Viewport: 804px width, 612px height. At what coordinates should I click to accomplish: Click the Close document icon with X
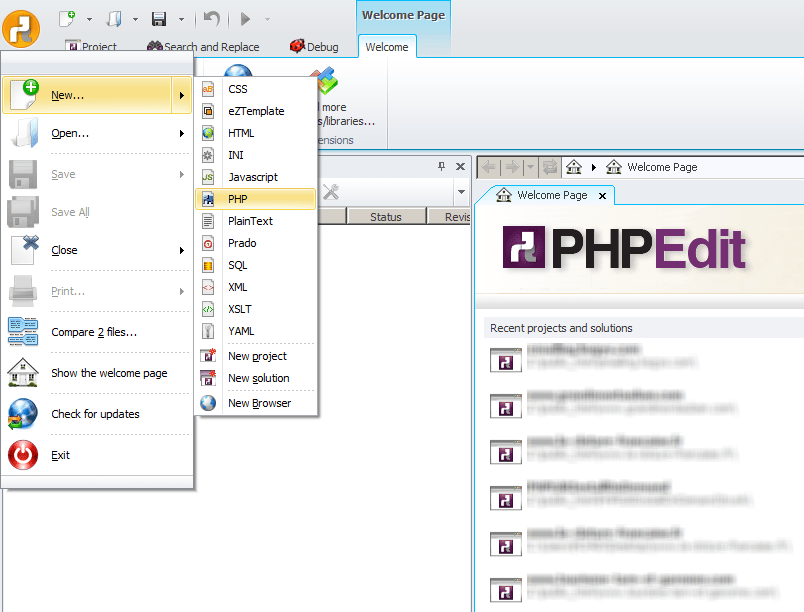pyautogui.click(x=25, y=250)
